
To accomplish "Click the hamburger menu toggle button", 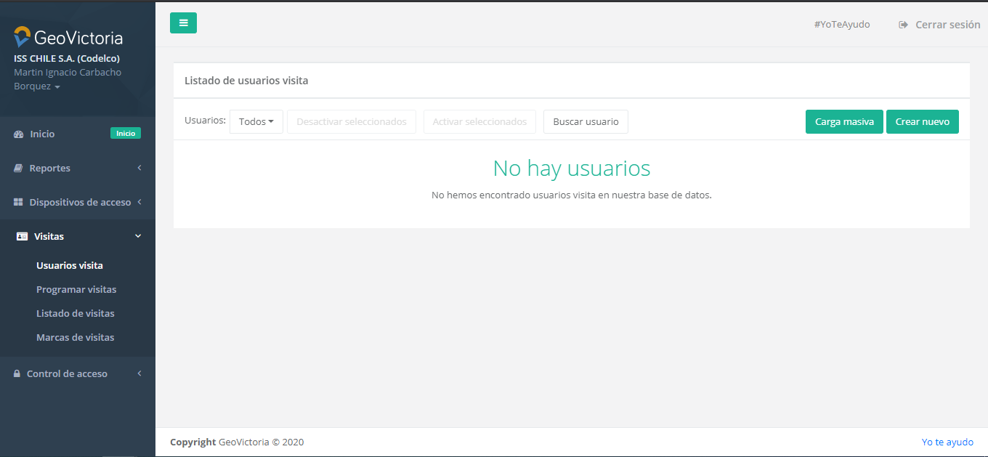I will (183, 23).
